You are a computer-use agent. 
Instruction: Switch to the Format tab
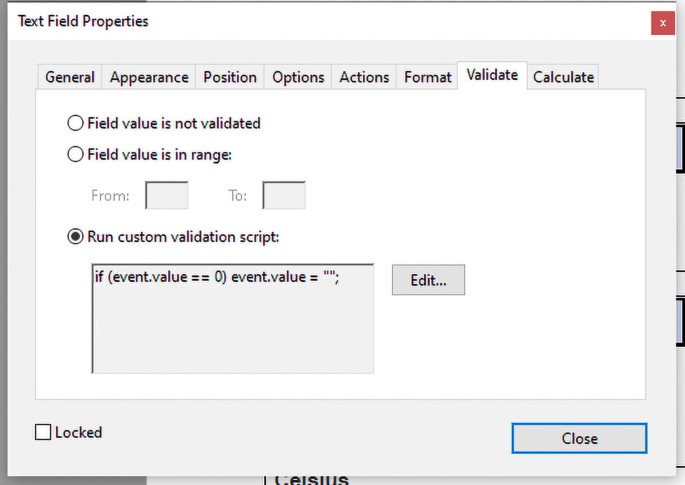click(428, 77)
